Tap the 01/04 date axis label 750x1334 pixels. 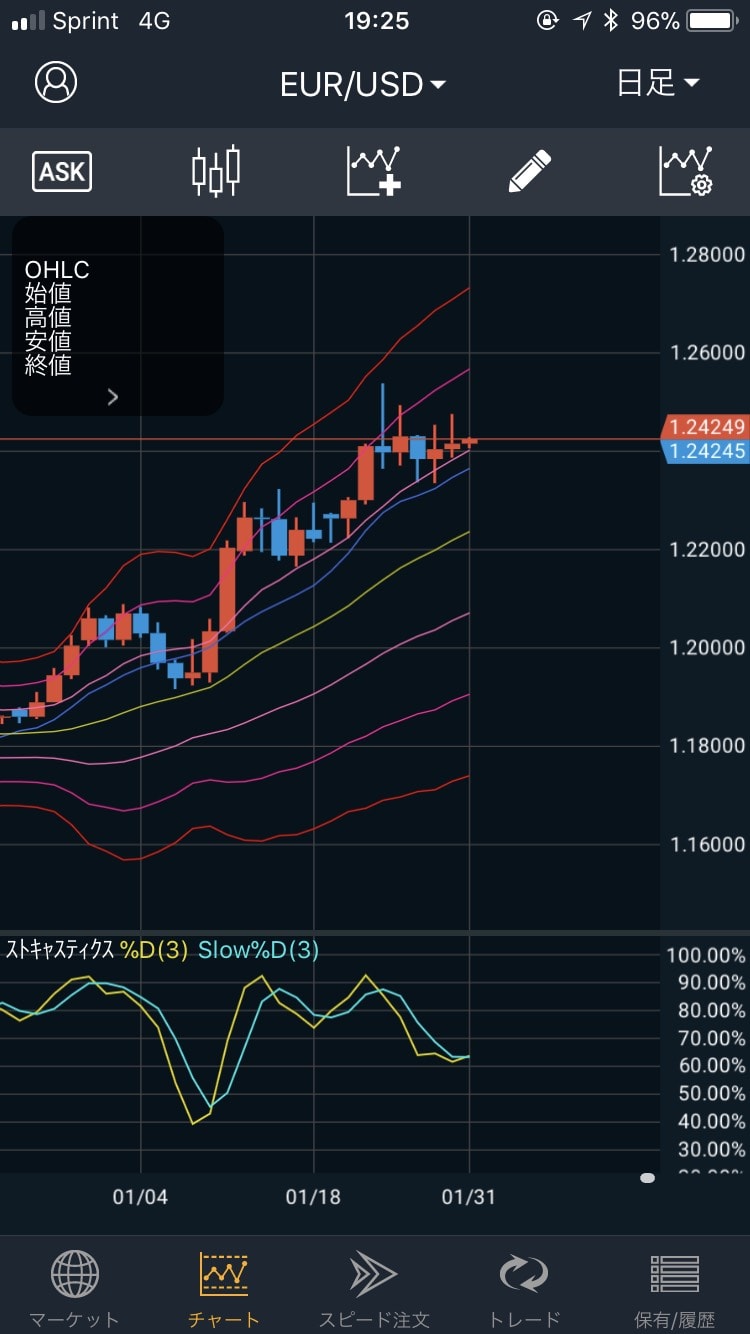click(x=140, y=1196)
